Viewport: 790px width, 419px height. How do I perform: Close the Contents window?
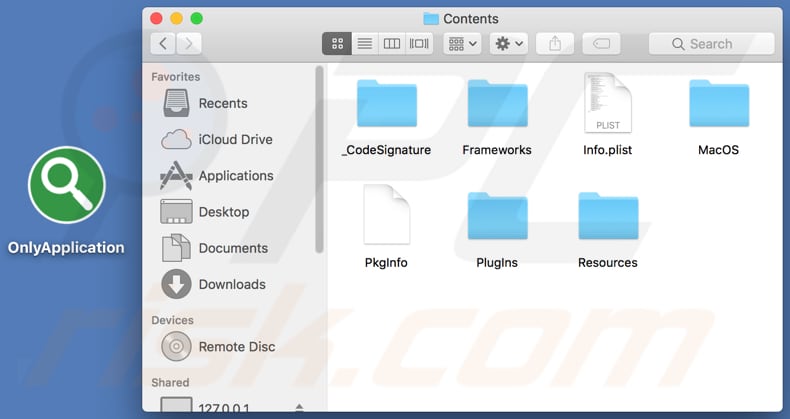pos(157,19)
